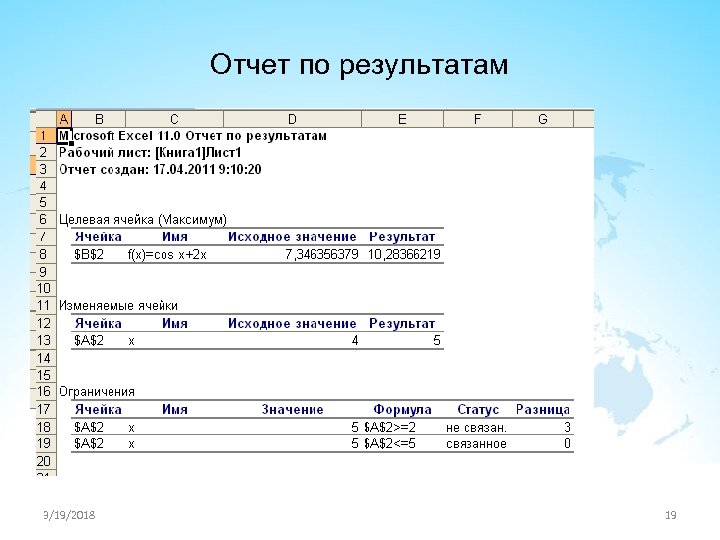Screen dimensions: 720x540
Task: Click formula '$A$2<=5'
Action: (390, 444)
